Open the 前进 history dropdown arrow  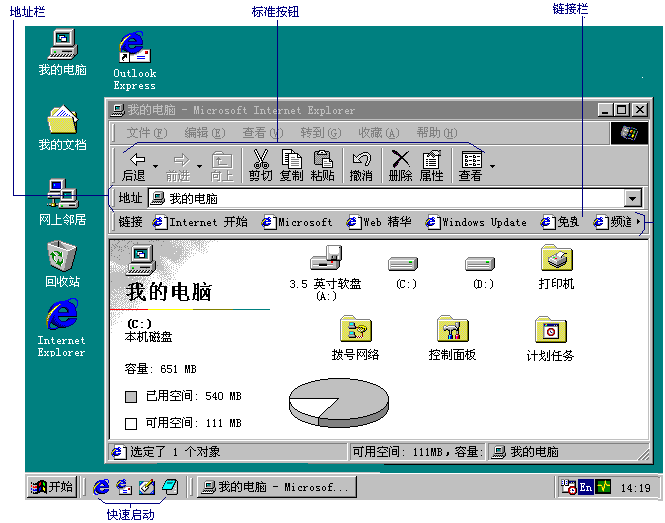click(x=199, y=167)
